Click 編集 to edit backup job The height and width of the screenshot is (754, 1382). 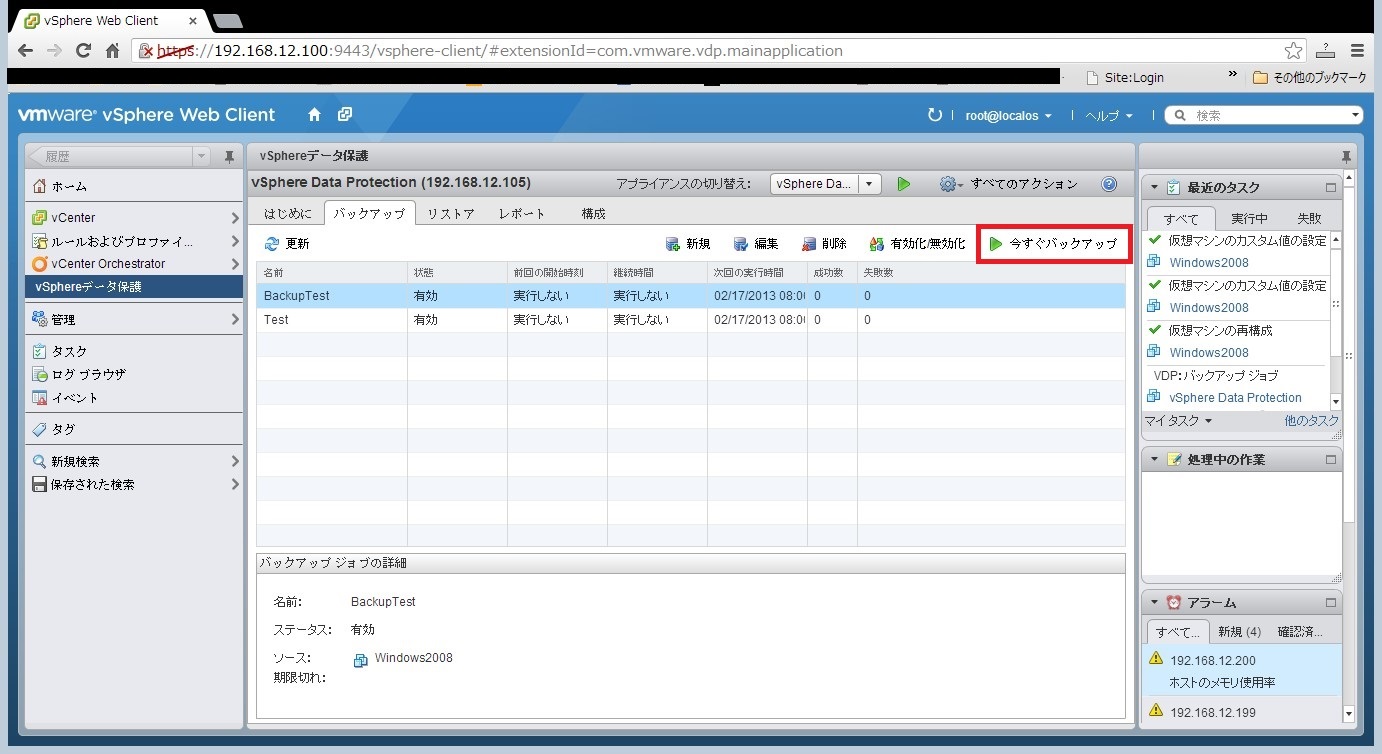(755, 244)
